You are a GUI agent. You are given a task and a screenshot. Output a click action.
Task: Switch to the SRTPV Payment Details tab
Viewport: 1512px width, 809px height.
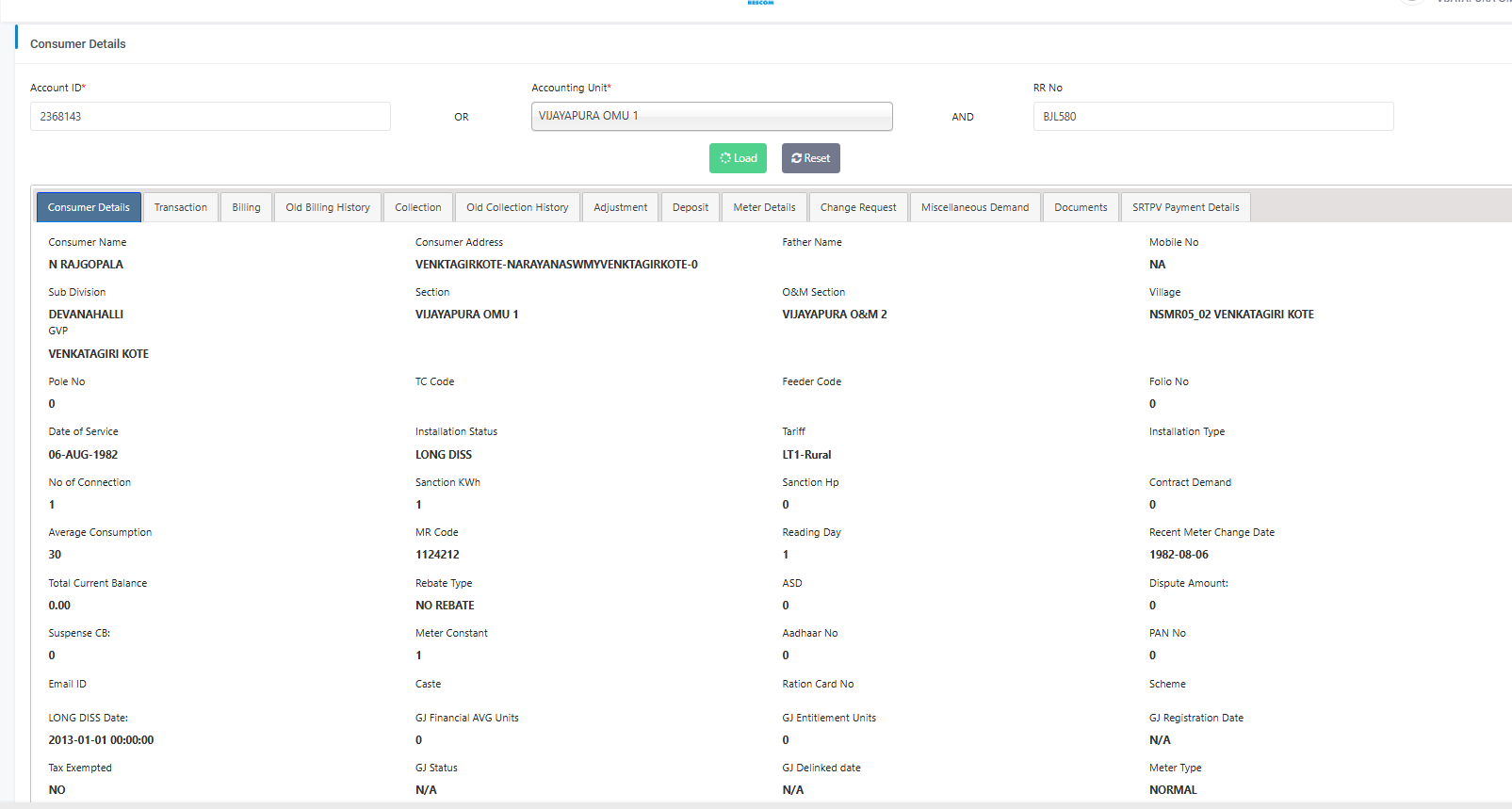1186,207
